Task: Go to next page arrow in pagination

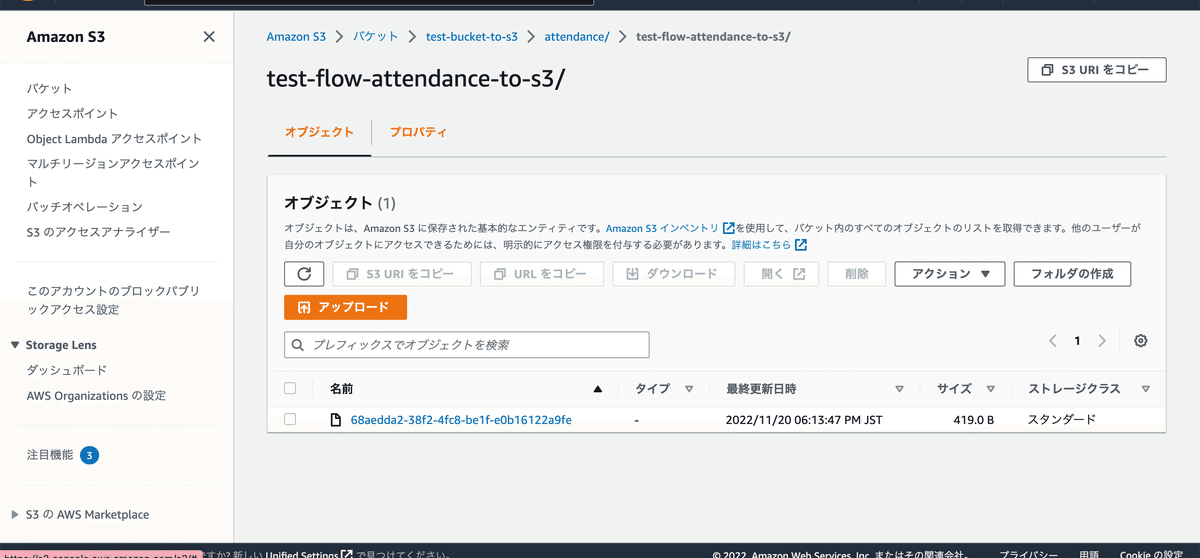Action: tap(1102, 341)
